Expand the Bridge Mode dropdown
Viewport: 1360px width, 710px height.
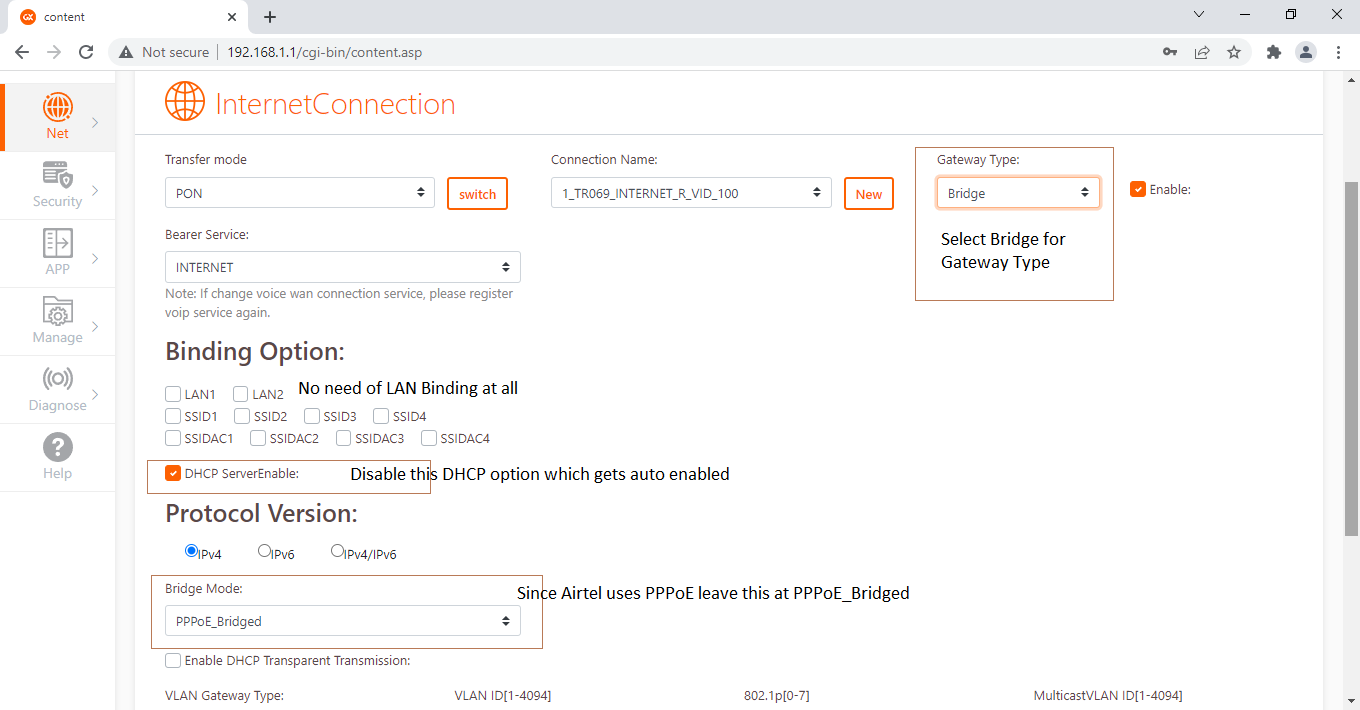pos(342,621)
